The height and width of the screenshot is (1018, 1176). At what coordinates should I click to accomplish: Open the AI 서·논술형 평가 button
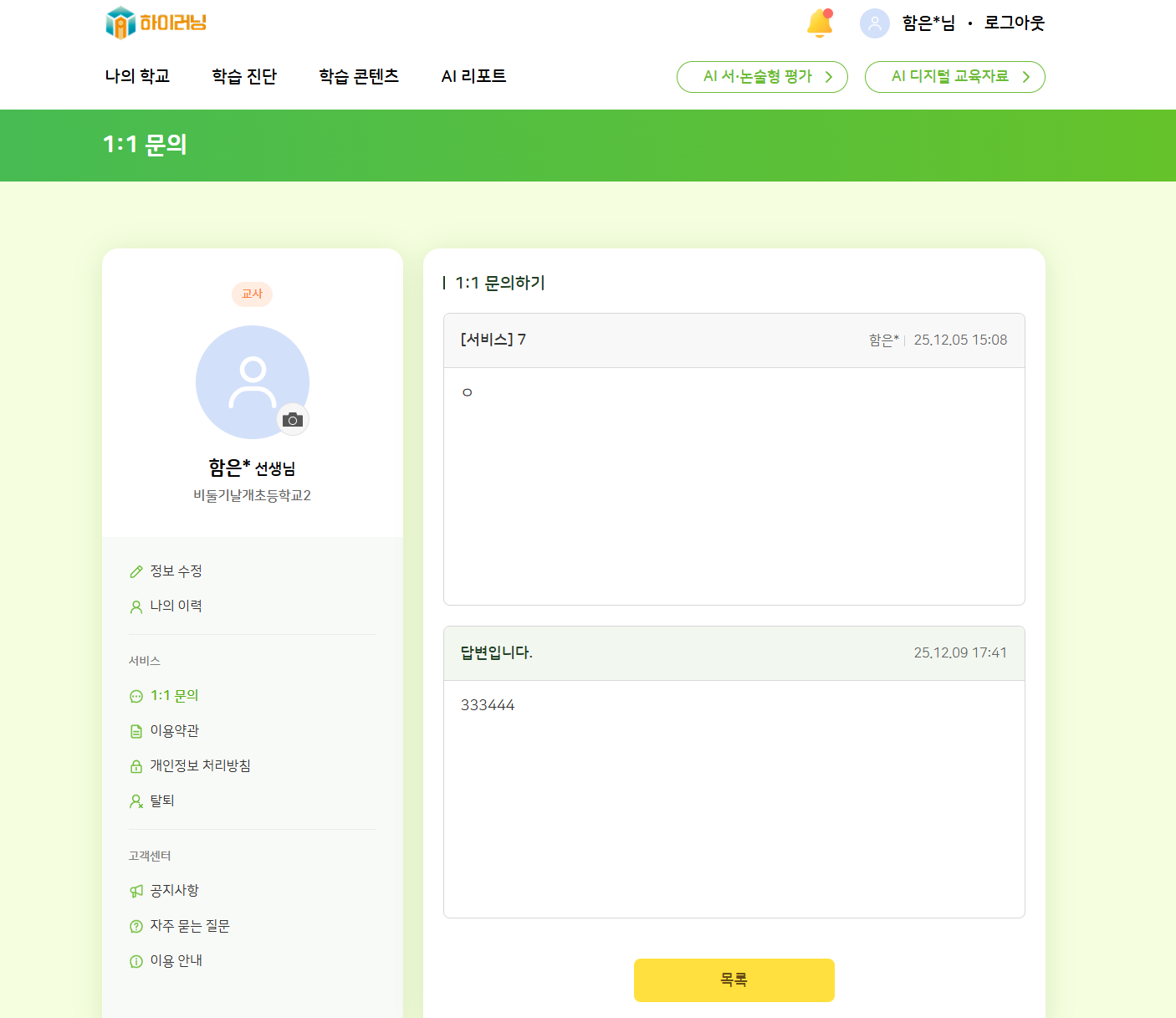[x=762, y=77]
